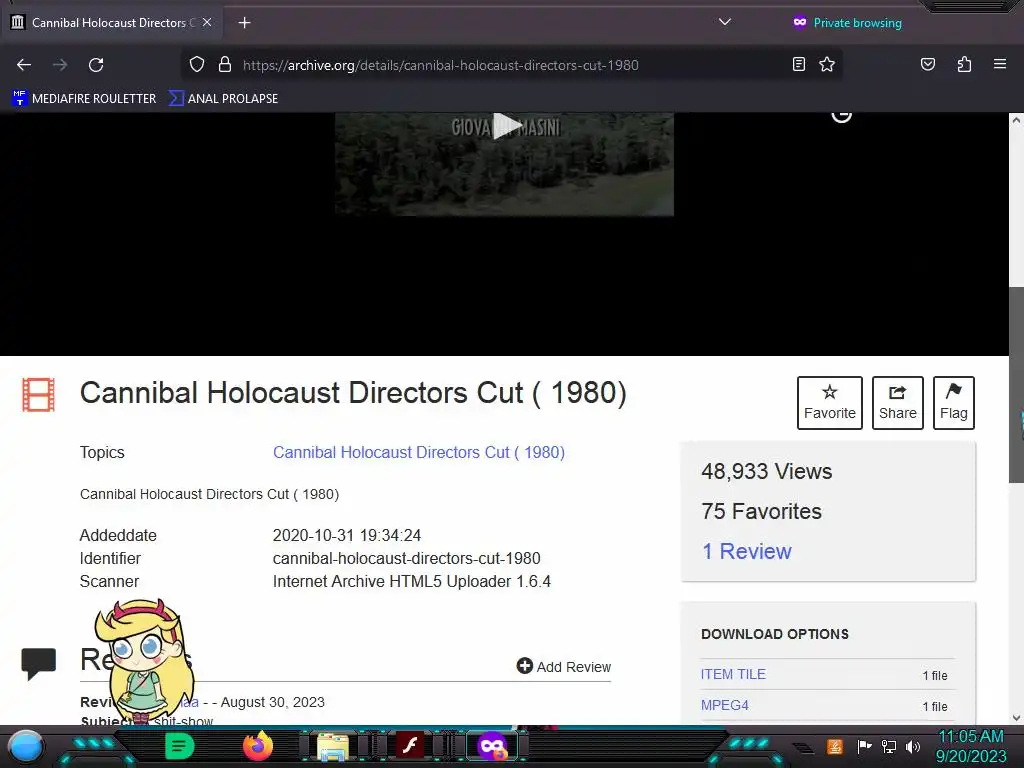Open the Action Center flag icon

tap(864, 746)
